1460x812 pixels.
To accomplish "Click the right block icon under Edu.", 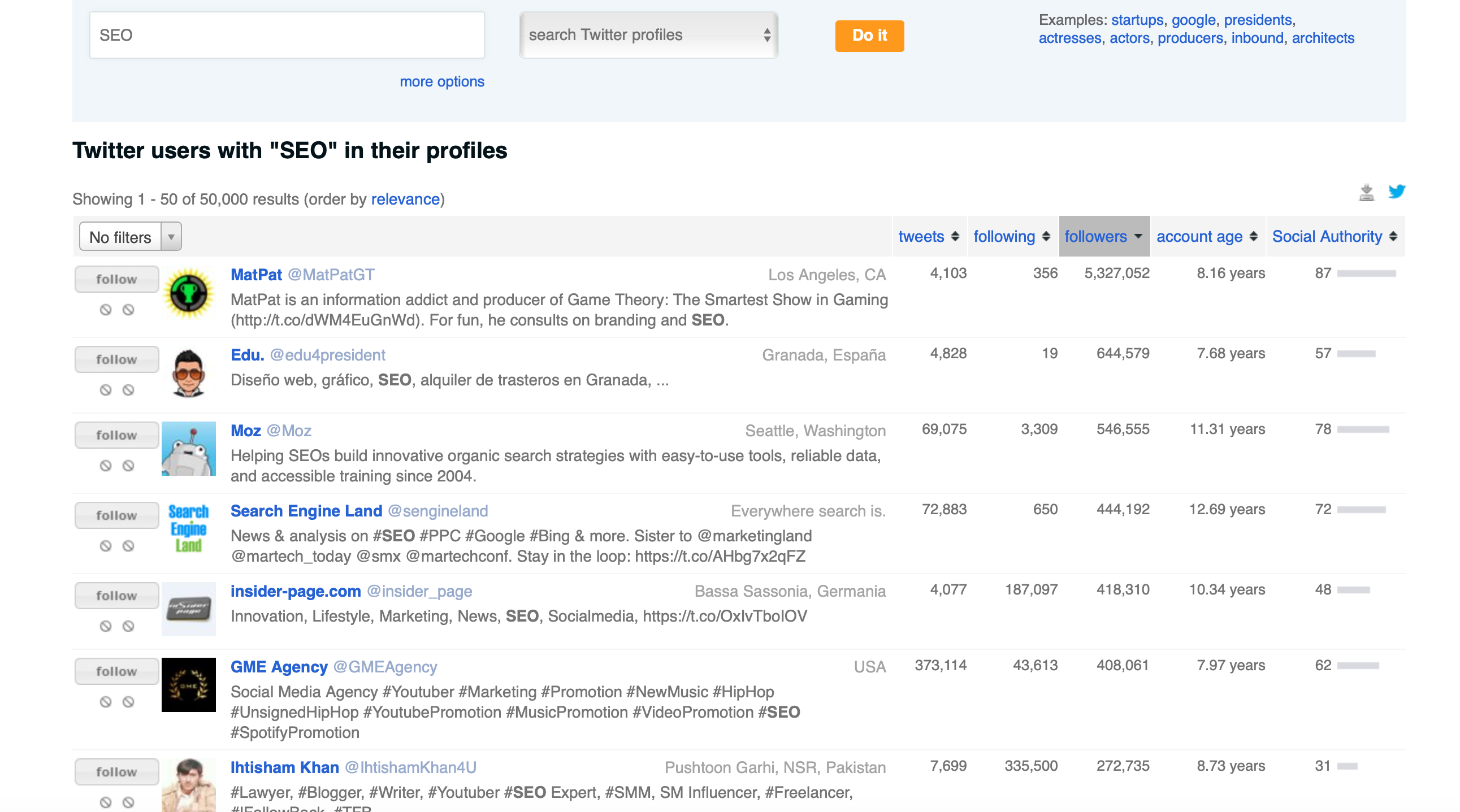I will pyautogui.click(x=129, y=390).
